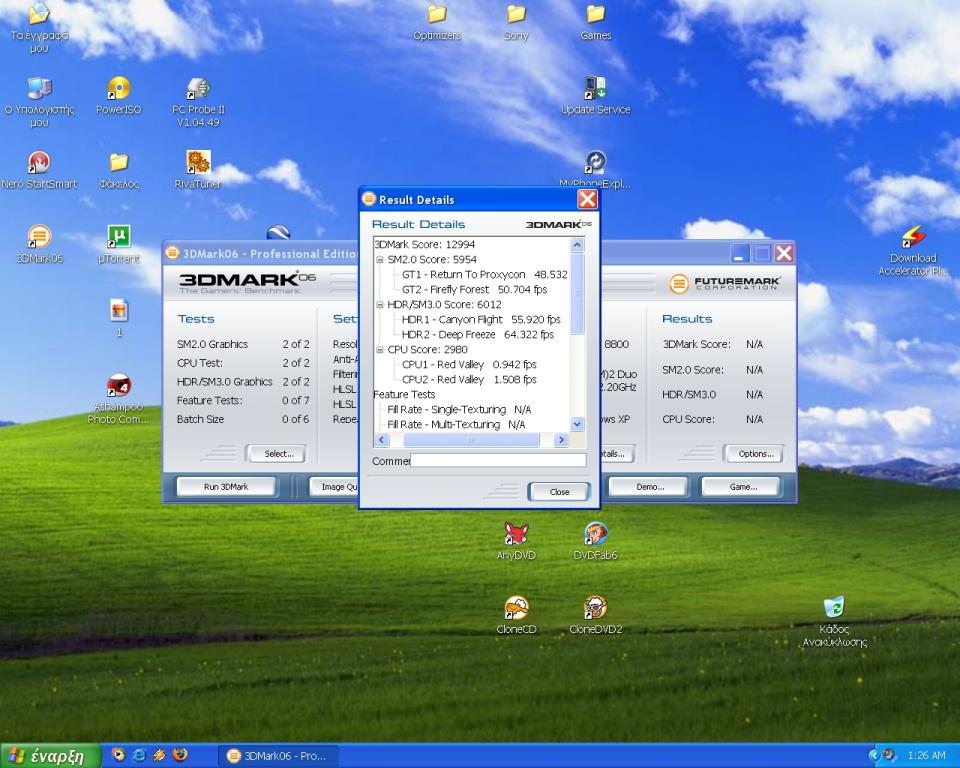
Task: Click the Image Quality button in 3DMark06
Action: tap(334, 487)
